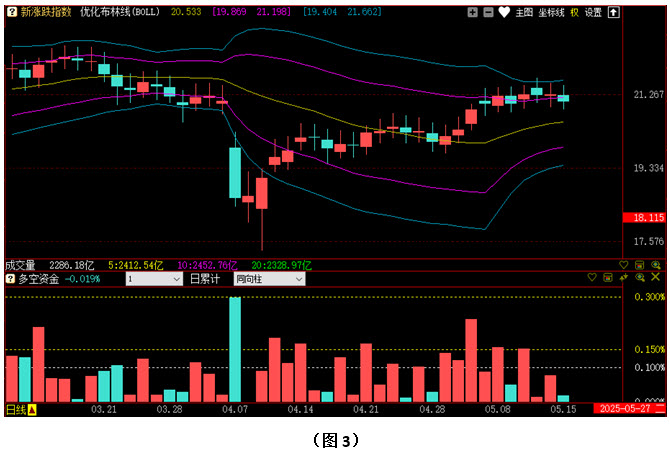Image resolution: width=670 pixels, height=461 pixels.
Task: Click the 05.15 date marker
Action: coord(563,409)
